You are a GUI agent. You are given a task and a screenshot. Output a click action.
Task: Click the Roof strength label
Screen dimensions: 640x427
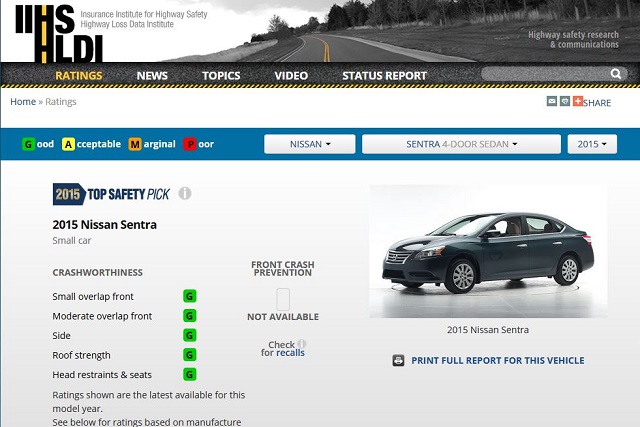81,355
